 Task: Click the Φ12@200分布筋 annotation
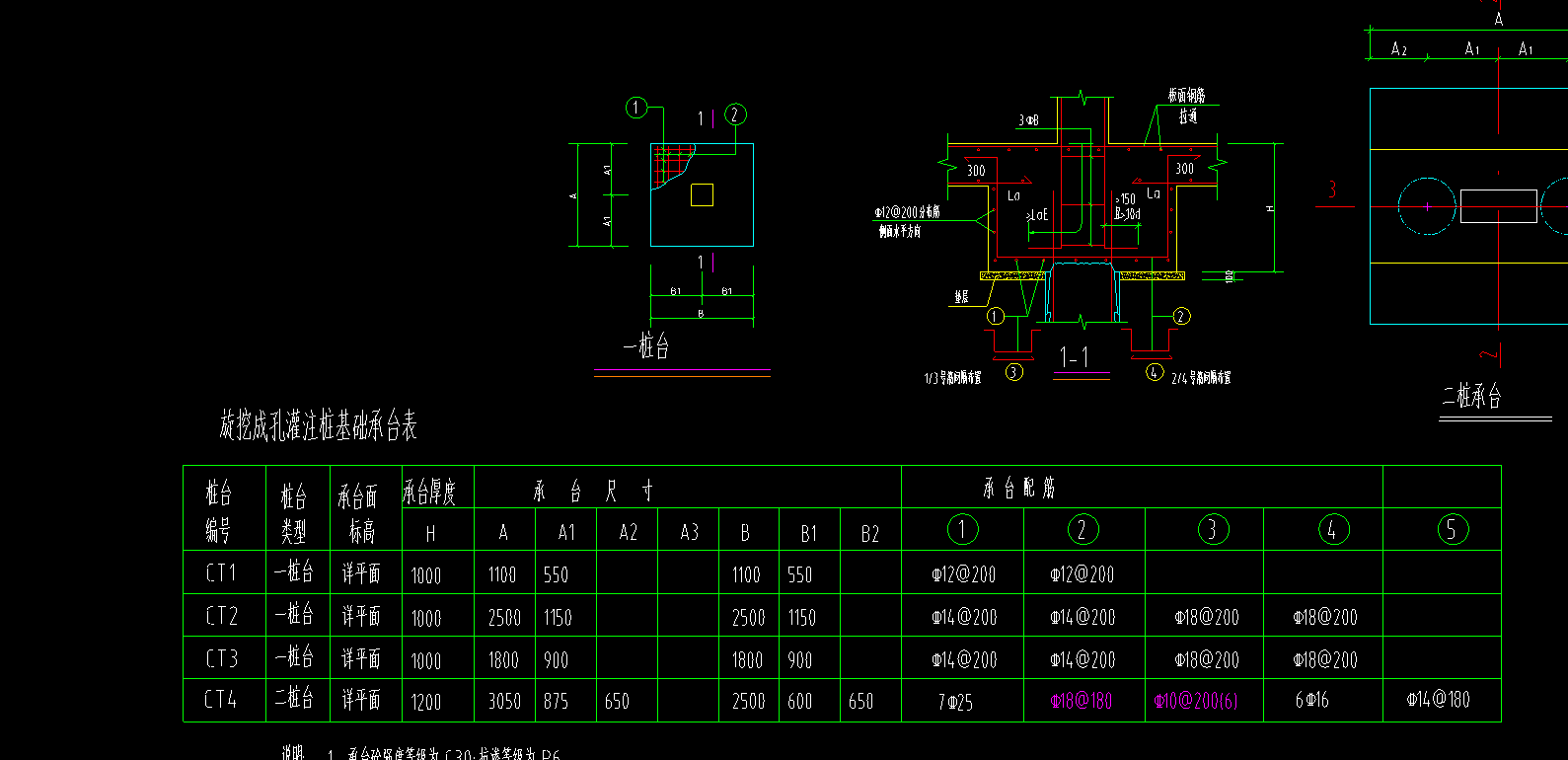pyautogui.click(x=907, y=212)
